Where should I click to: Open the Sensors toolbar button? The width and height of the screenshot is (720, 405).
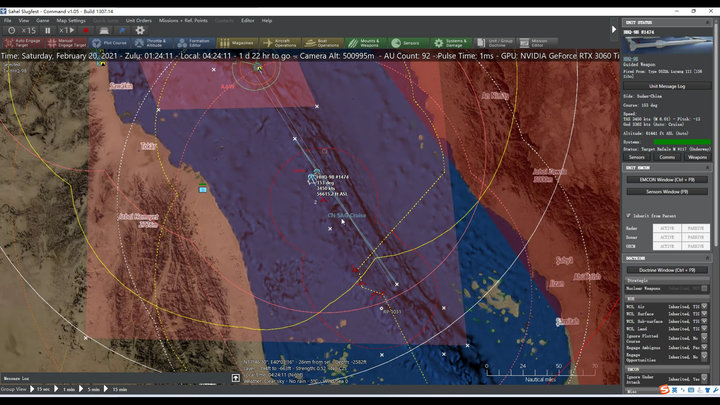[x=408, y=43]
